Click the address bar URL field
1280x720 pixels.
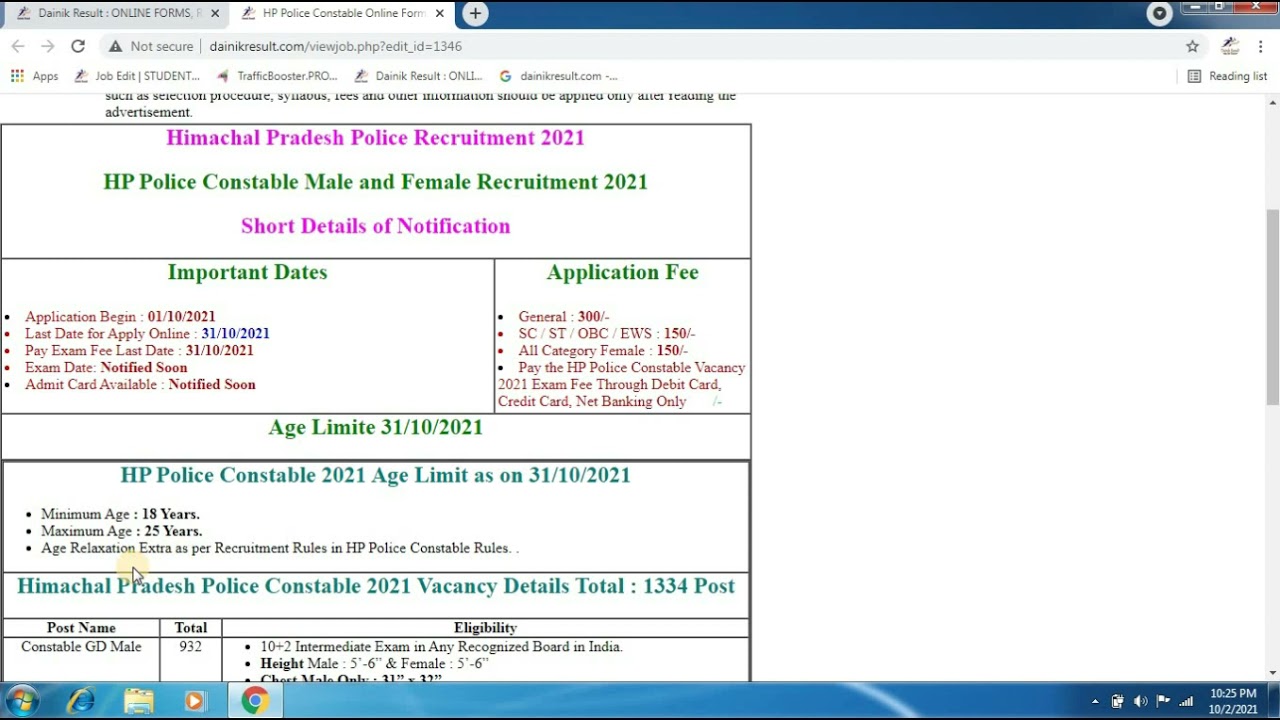(x=640, y=46)
